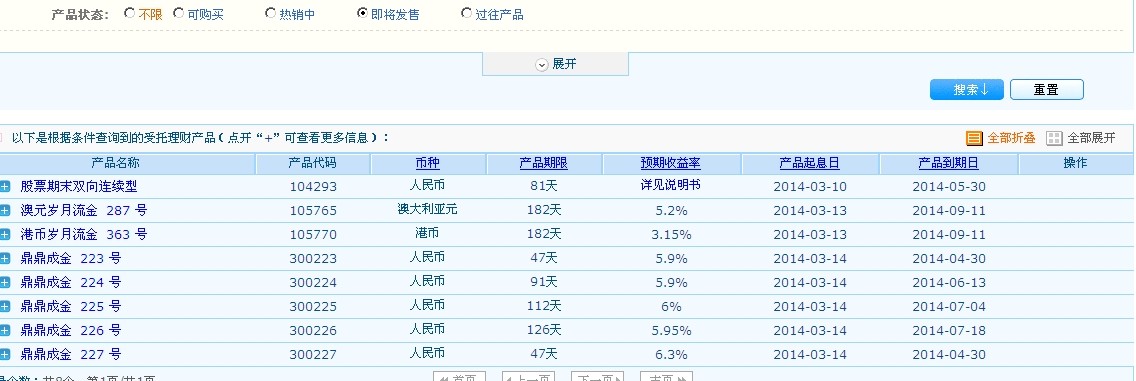
Task: Click the 全部展开 expand-all grid icon
Action: 1054,138
